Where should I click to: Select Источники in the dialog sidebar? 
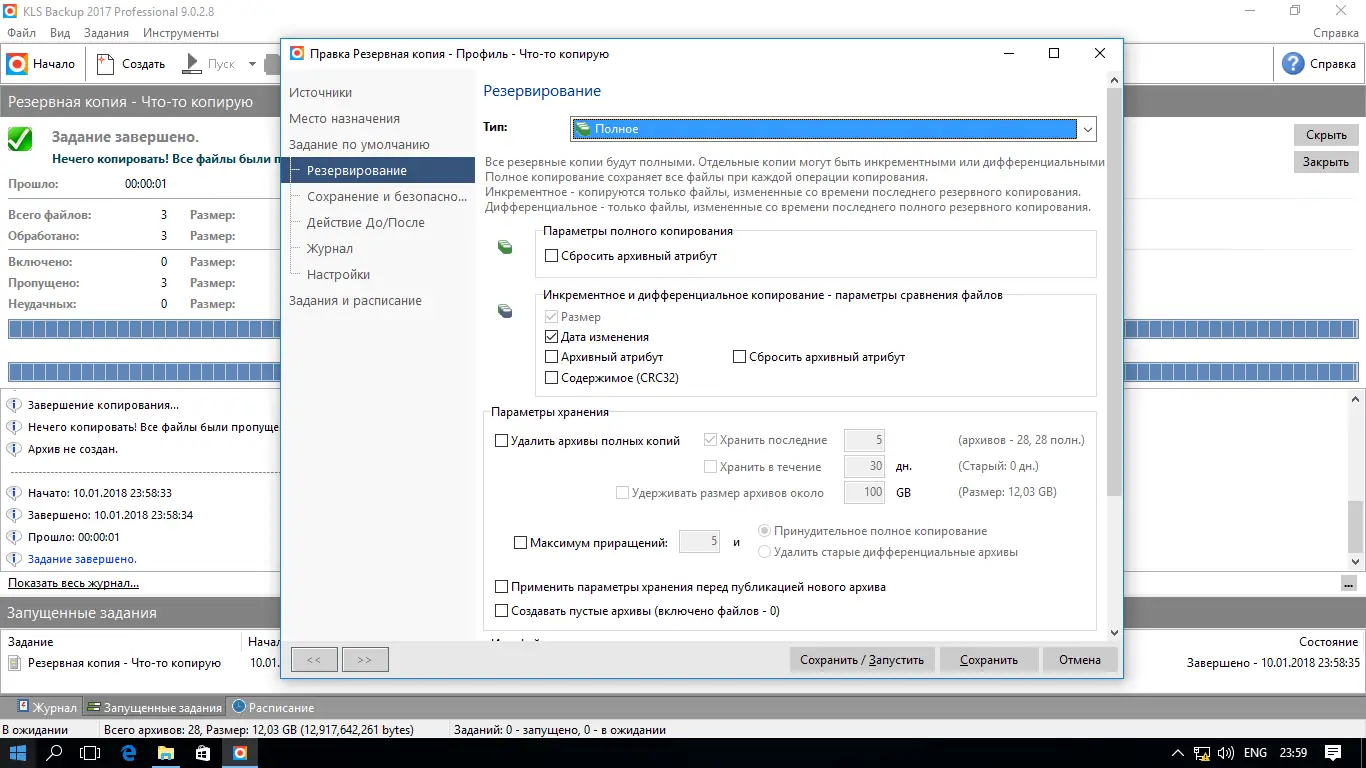tap(320, 93)
